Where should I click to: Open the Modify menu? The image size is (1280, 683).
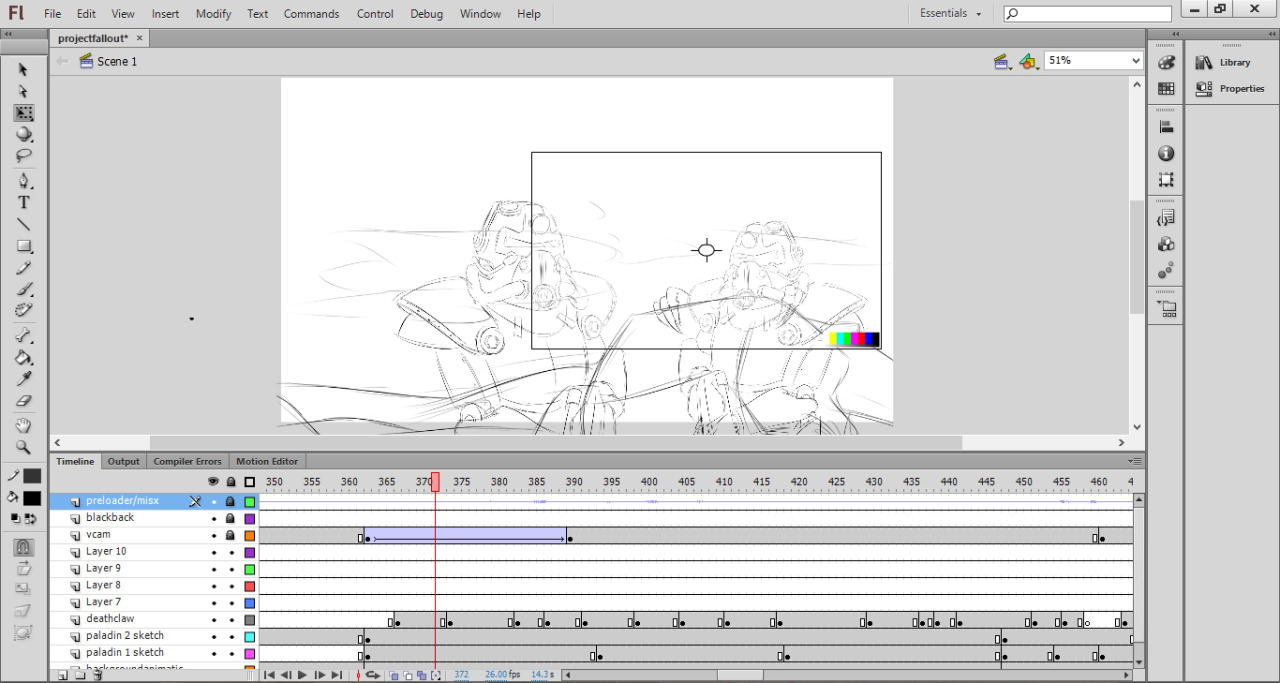213,14
